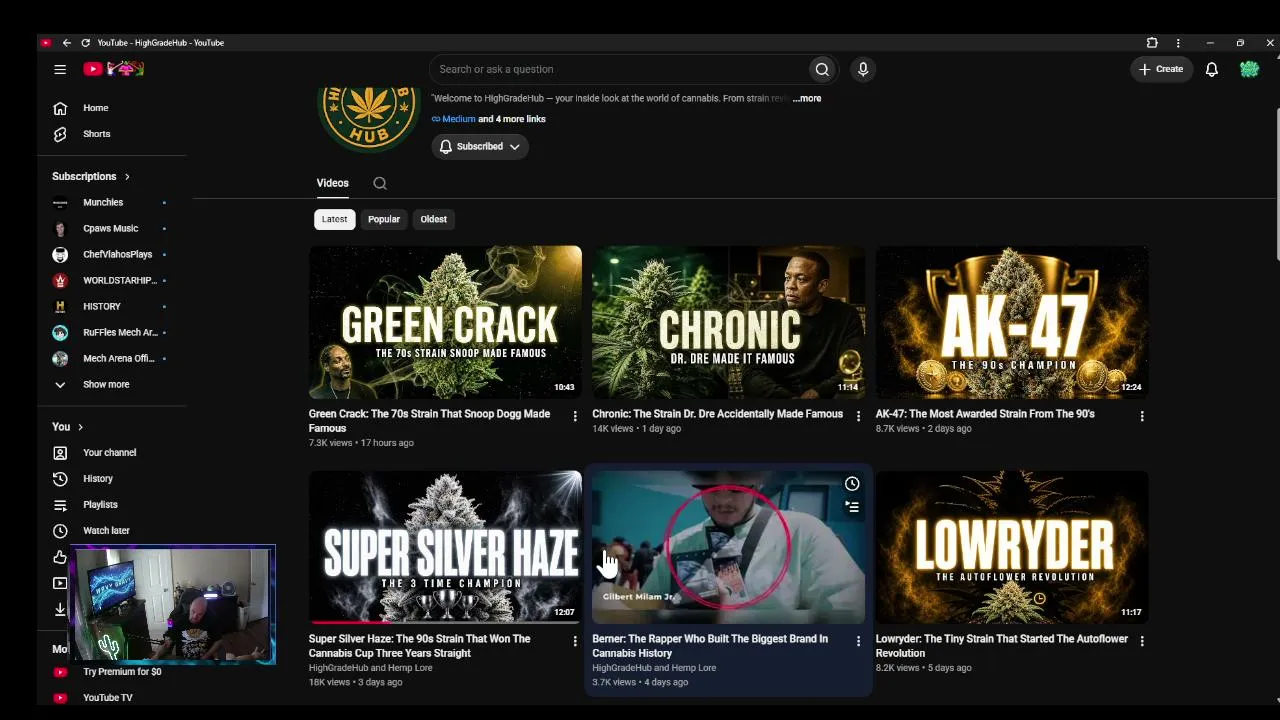Open the account avatar menu
Screen dimensions: 1280x720
point(1249,69)
